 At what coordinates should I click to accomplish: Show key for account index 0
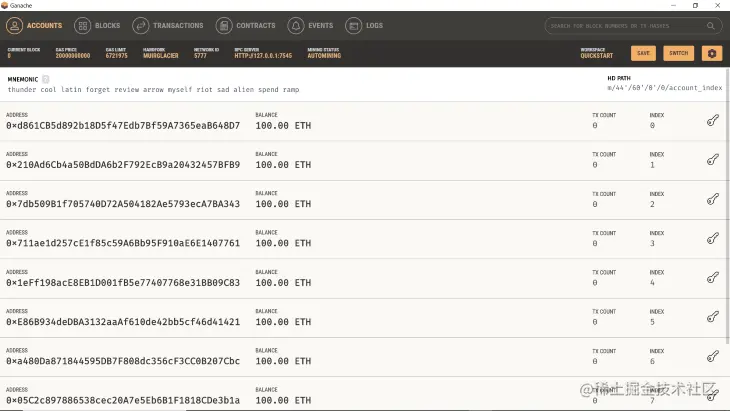point(713,121)
